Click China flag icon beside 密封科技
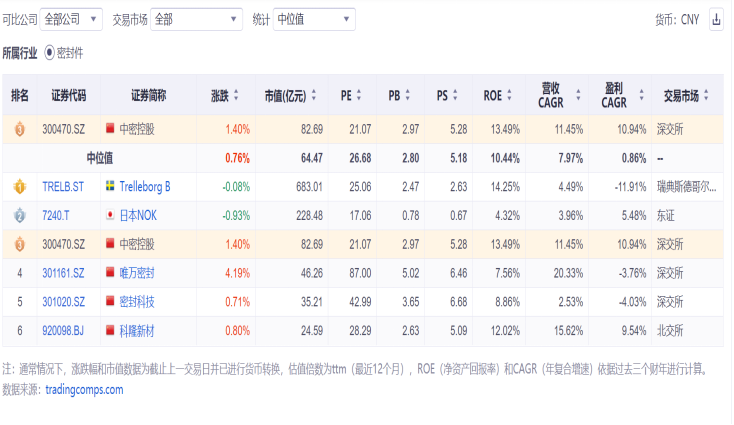 110,301
